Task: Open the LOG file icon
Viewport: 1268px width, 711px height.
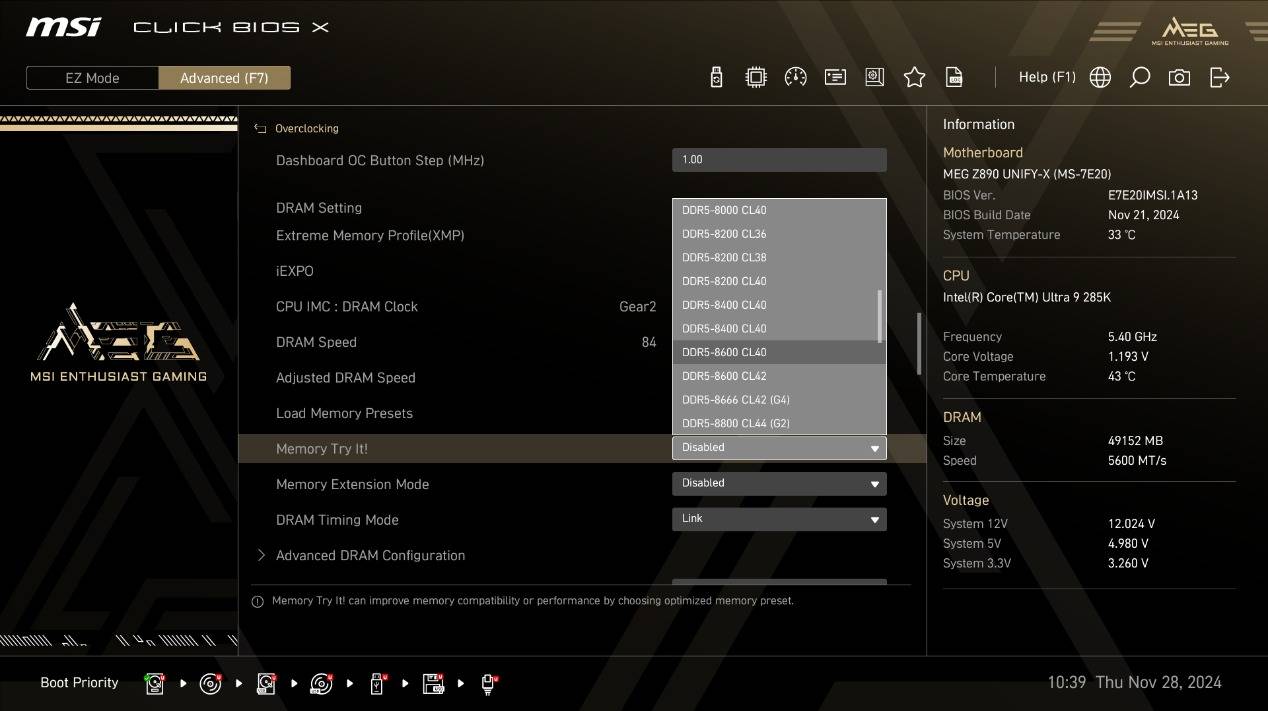Action: pyautogui.click(x=954, y=78)
